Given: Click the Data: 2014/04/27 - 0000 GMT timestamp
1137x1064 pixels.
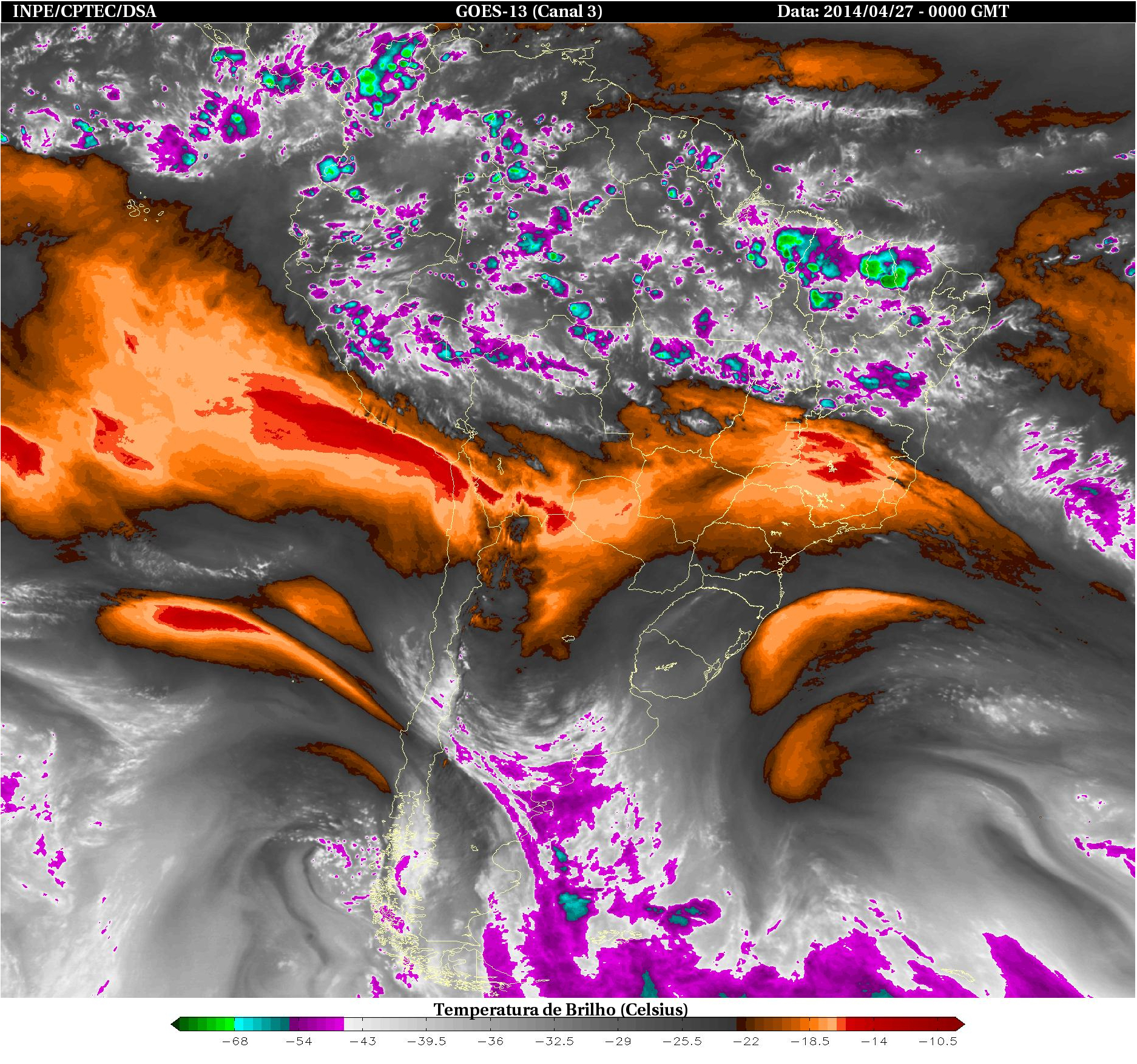Looking at the screenshot, I should point(893,12).
